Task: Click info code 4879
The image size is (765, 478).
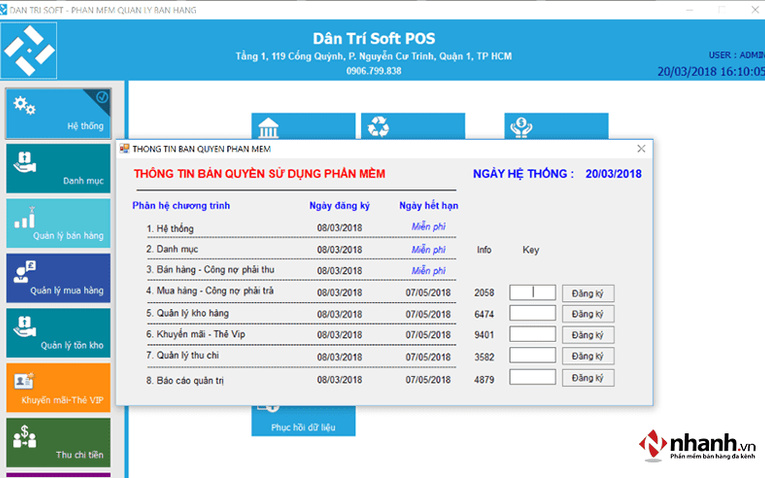Action: coord(484,379)
